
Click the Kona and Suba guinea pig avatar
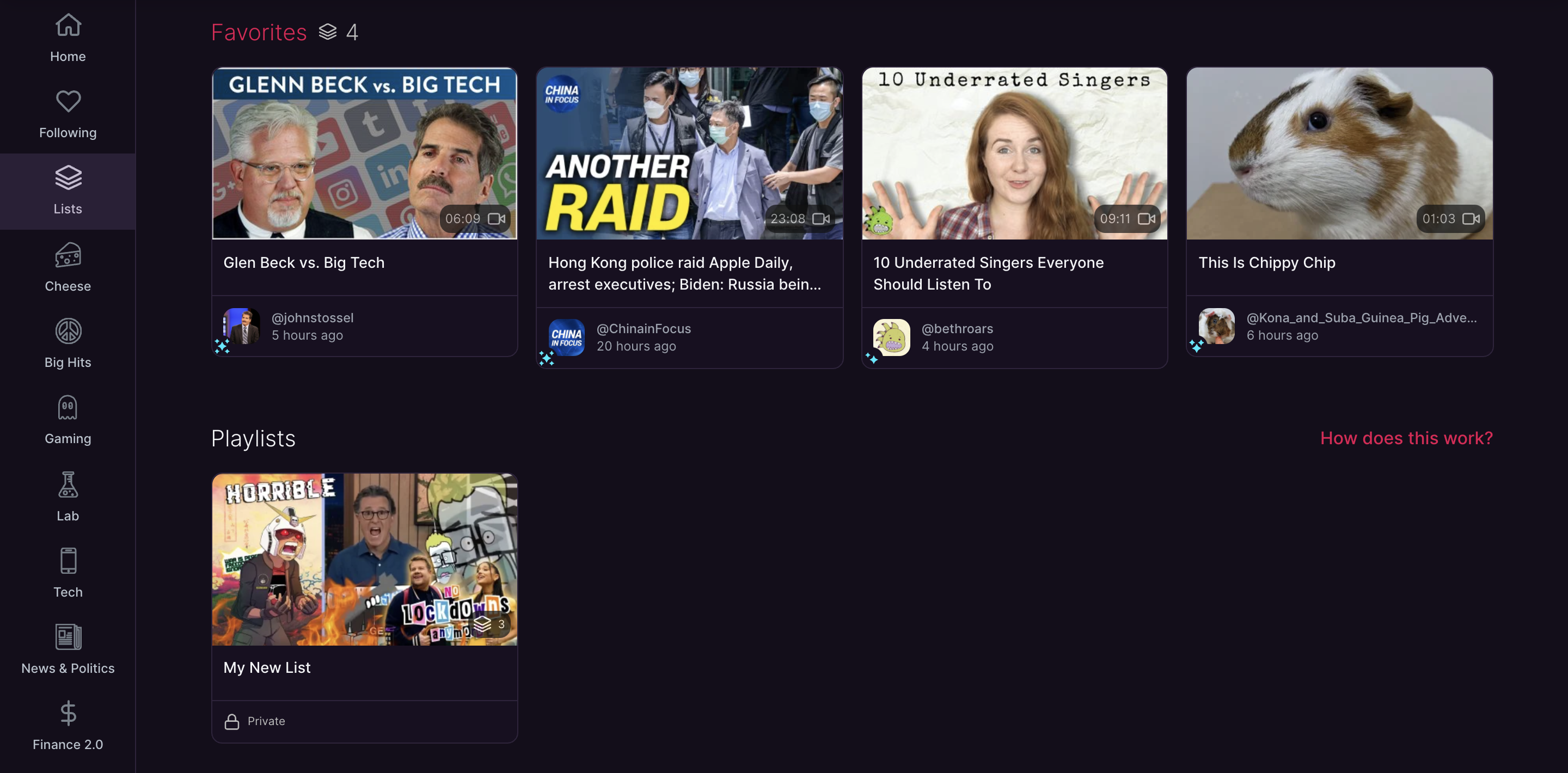click(x=1216, y=326)
